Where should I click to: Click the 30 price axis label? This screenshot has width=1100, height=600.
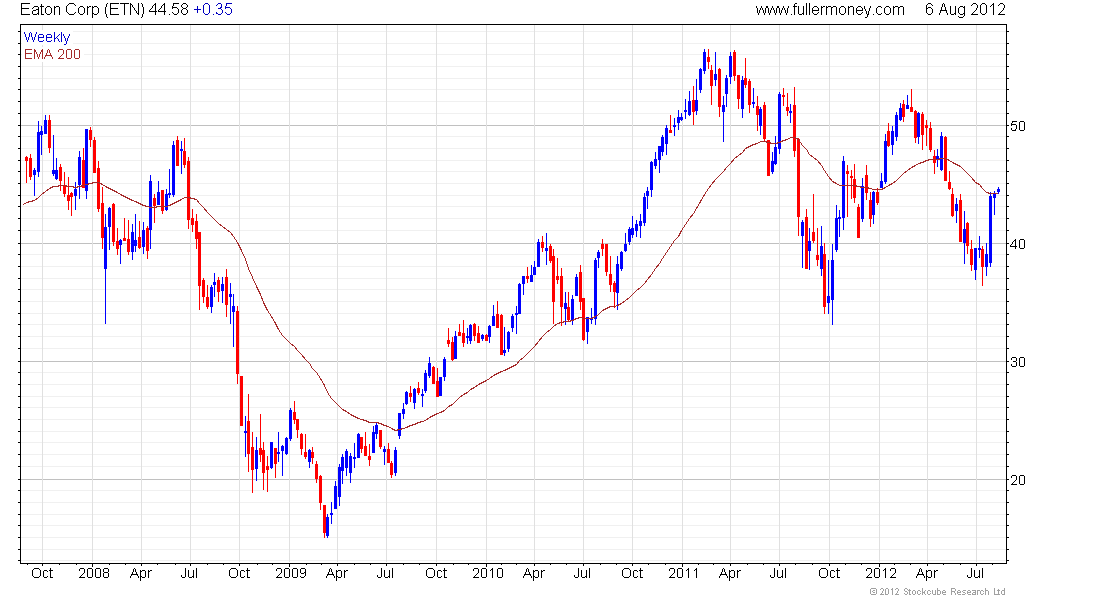coord(1017,362)
